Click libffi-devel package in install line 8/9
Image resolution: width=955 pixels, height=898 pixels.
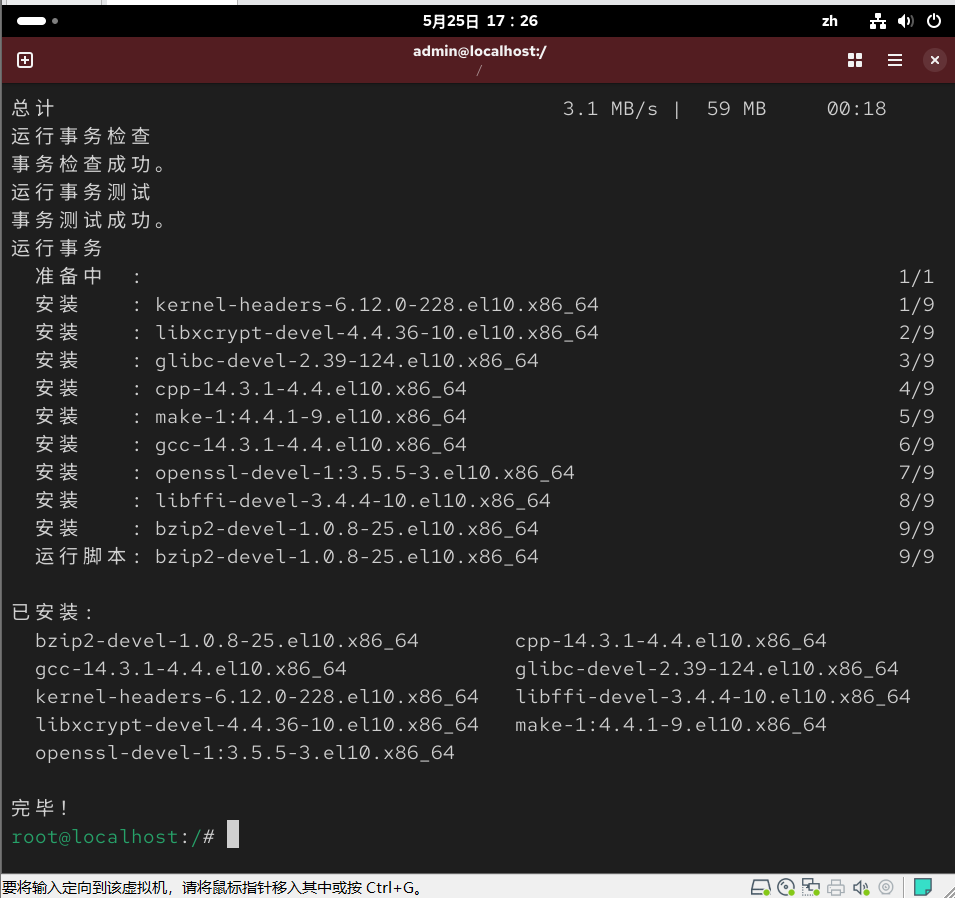353,501
